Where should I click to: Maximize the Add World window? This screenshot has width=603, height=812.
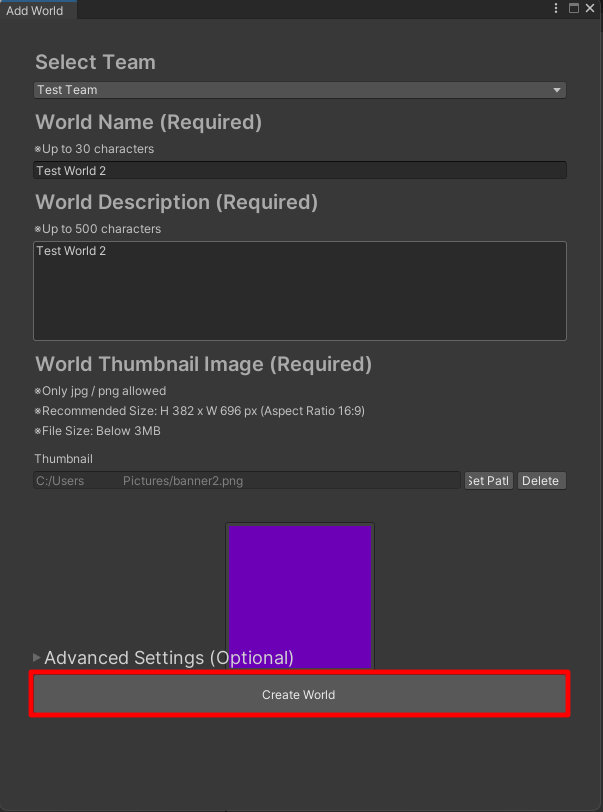click(x=573, y=8)
